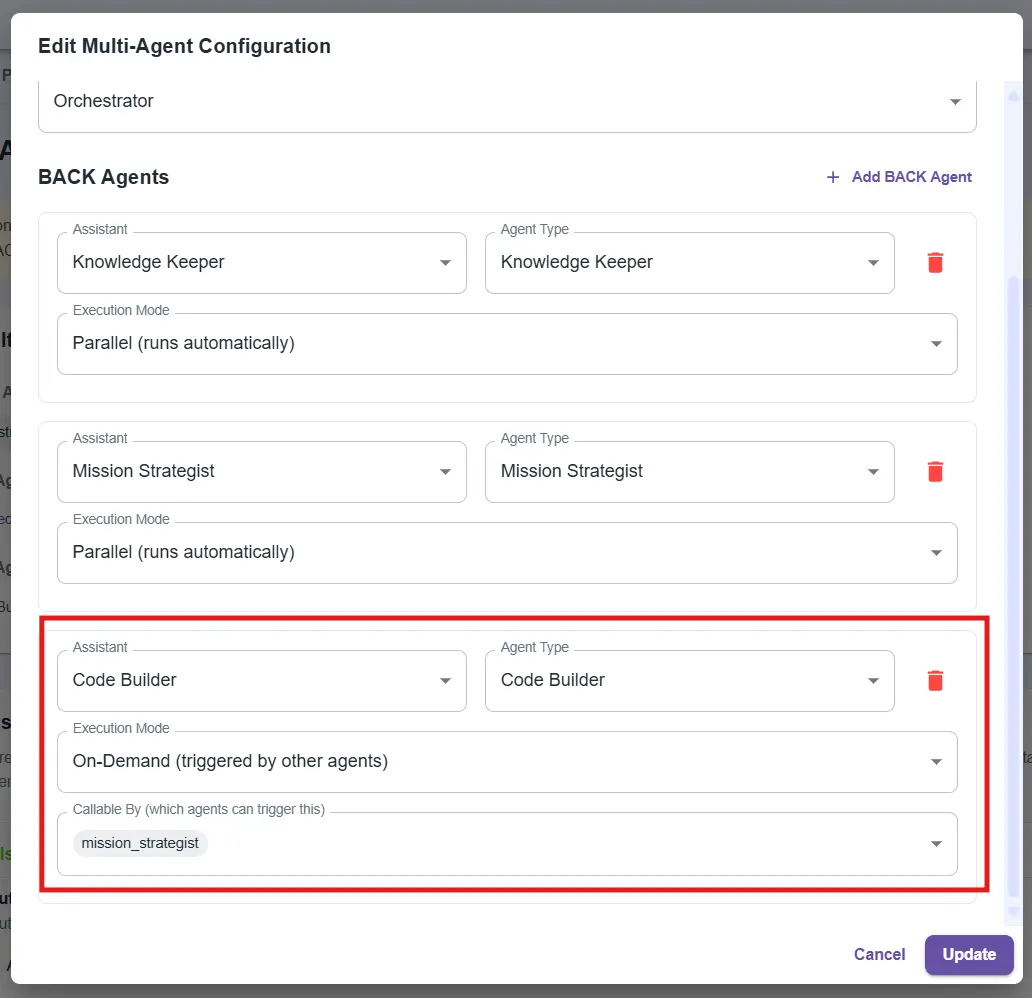The width and height of the screenshot is (1032, 998).
Task: Click the Update button
Action: point(968,955)
